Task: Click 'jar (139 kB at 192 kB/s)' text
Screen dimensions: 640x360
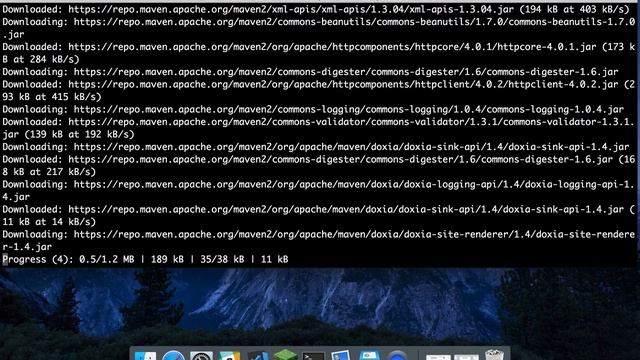Action: coord(68,134)
